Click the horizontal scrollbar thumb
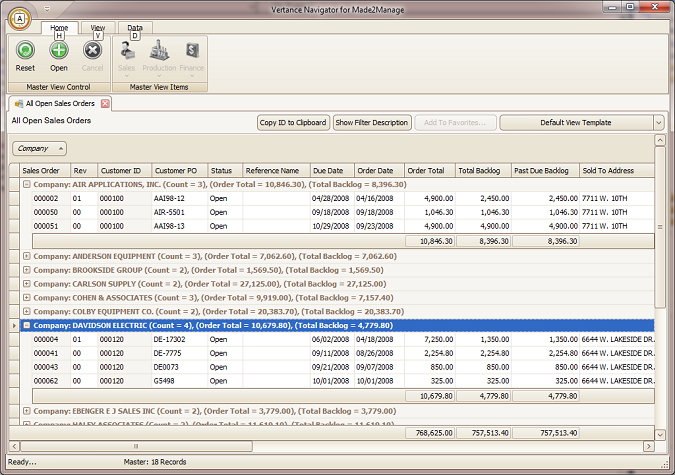Viewport: 675px width, 475px height. [136, 447]
